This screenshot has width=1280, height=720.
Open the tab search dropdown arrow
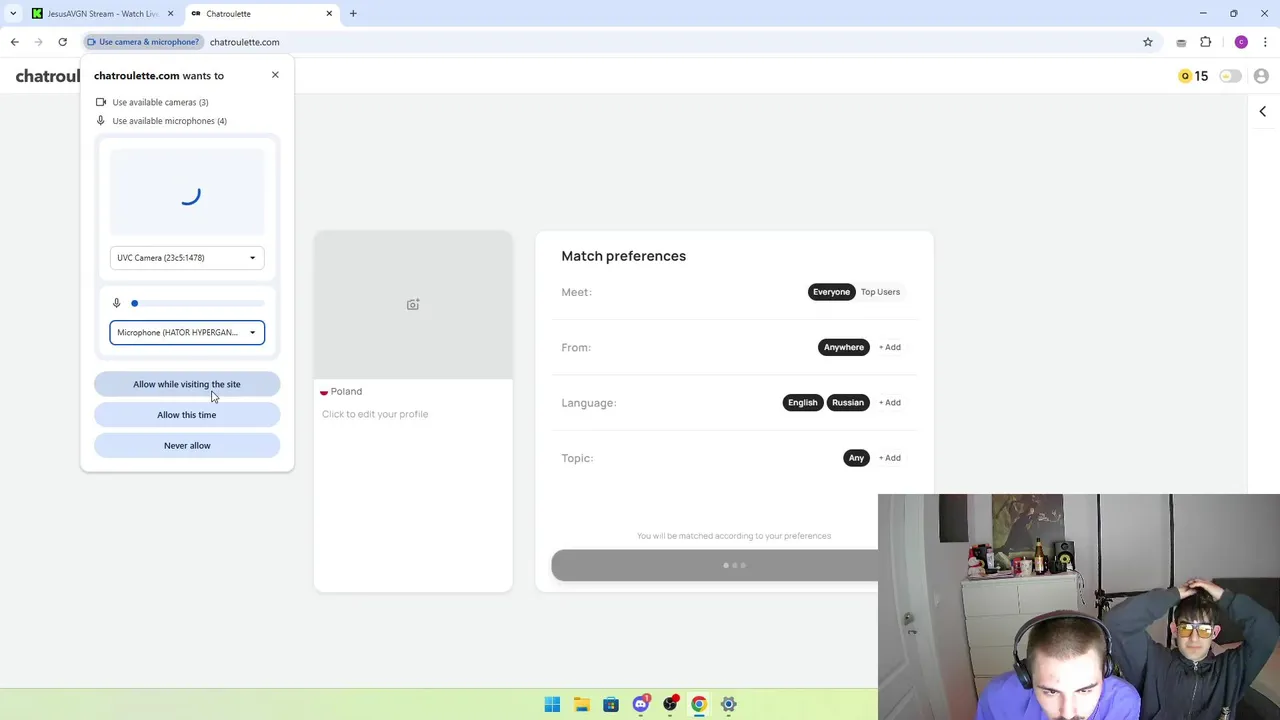13,14
